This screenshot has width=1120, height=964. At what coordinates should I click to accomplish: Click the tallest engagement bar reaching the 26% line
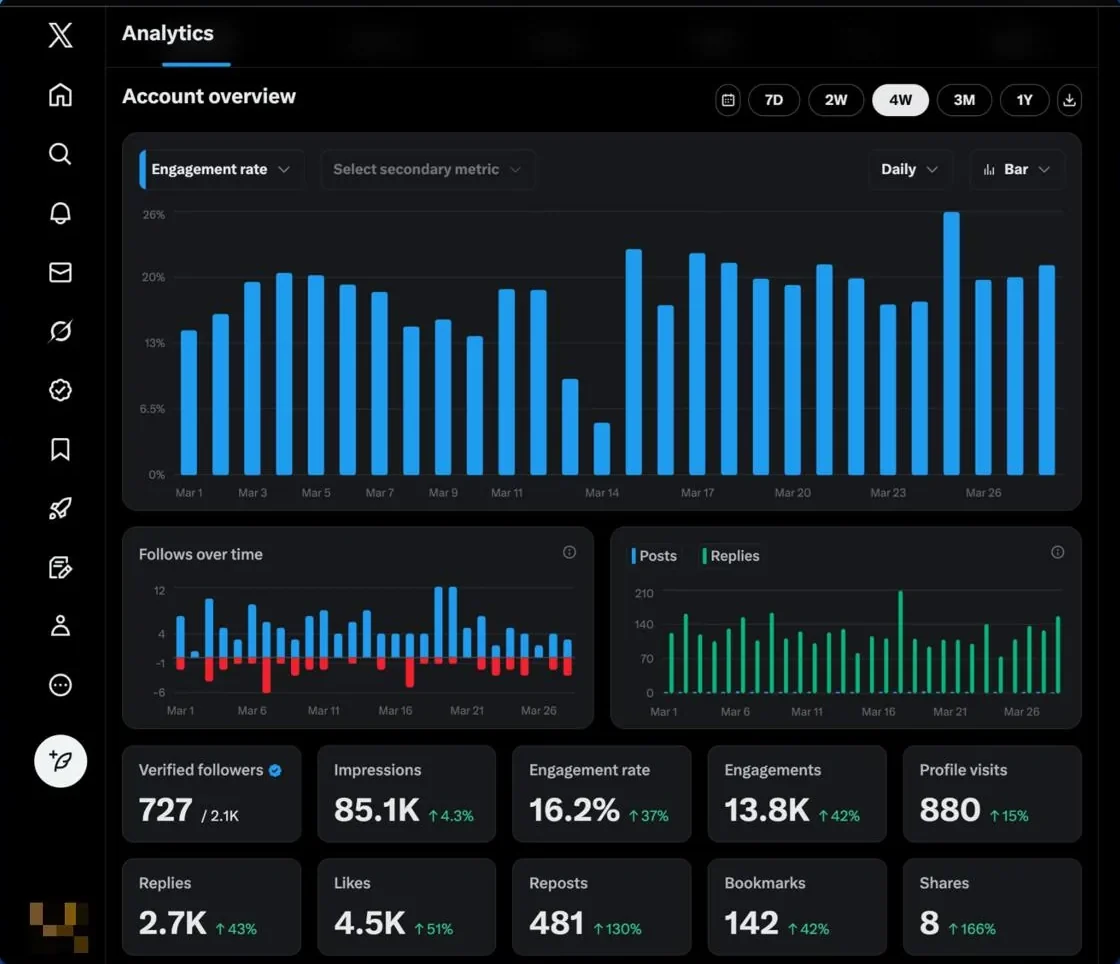coord(951,343)
